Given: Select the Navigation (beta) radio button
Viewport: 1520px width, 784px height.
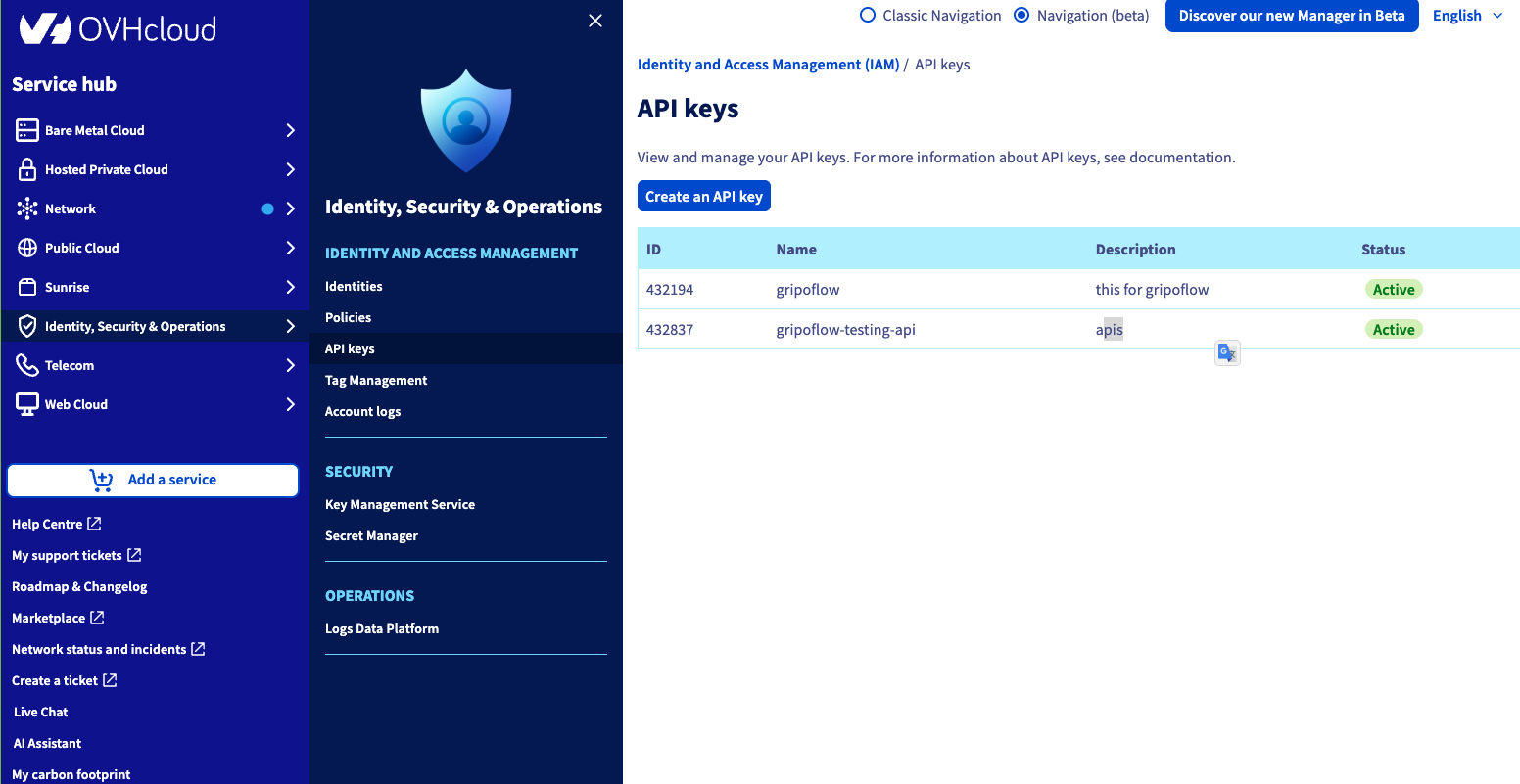Looking at the screenshot, I should point(1021,15).
